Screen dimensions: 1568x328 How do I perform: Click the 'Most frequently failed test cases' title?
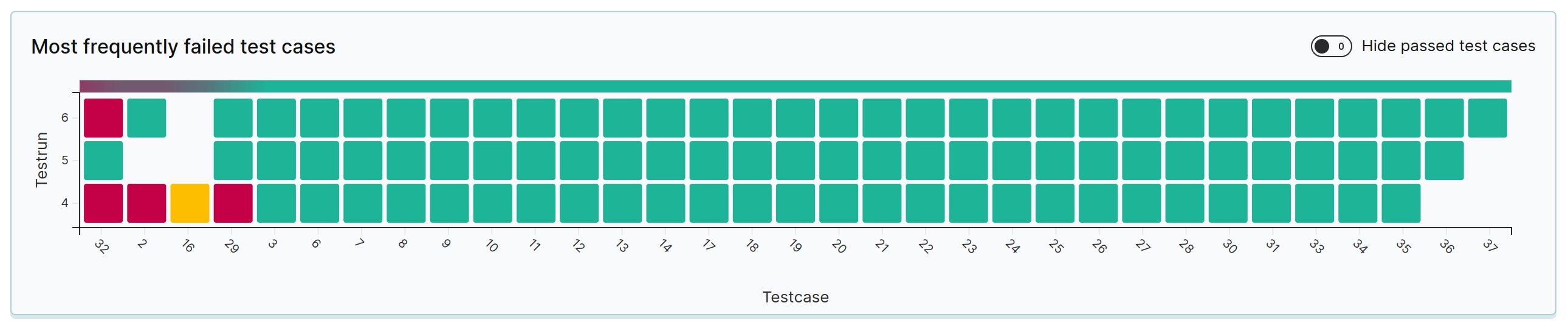click(183, 47)
